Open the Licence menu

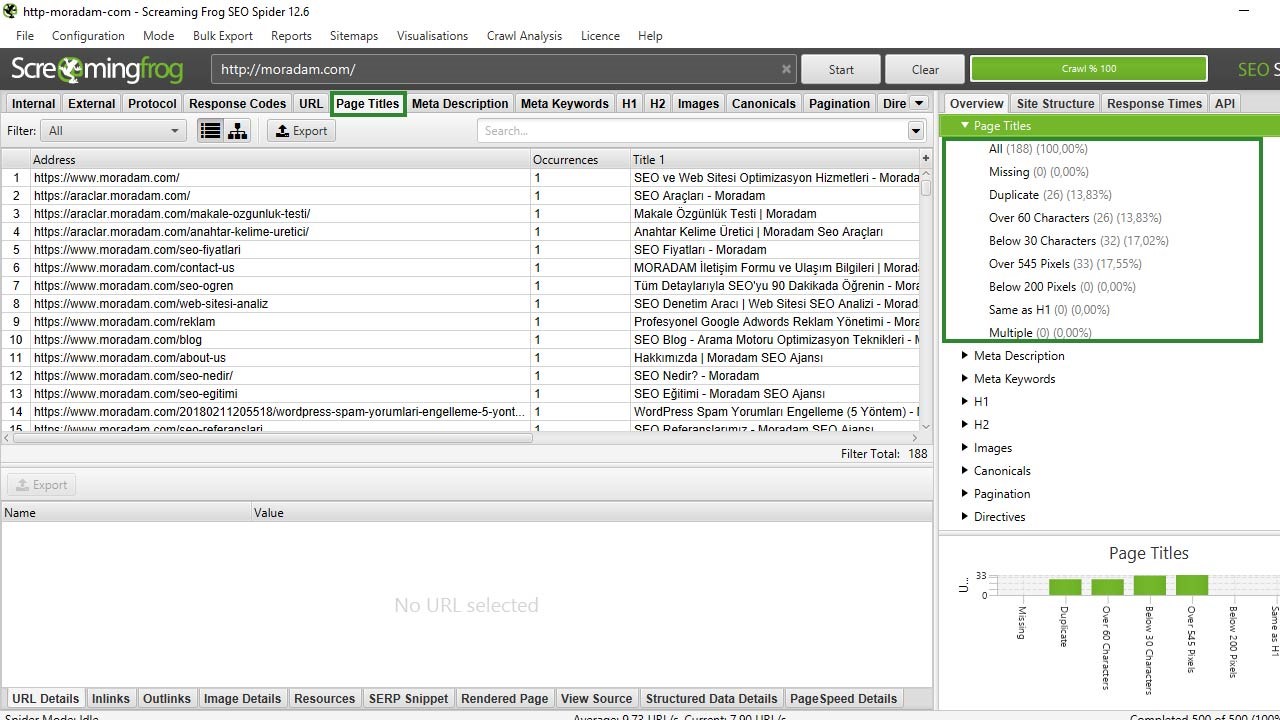click(600, 35)
